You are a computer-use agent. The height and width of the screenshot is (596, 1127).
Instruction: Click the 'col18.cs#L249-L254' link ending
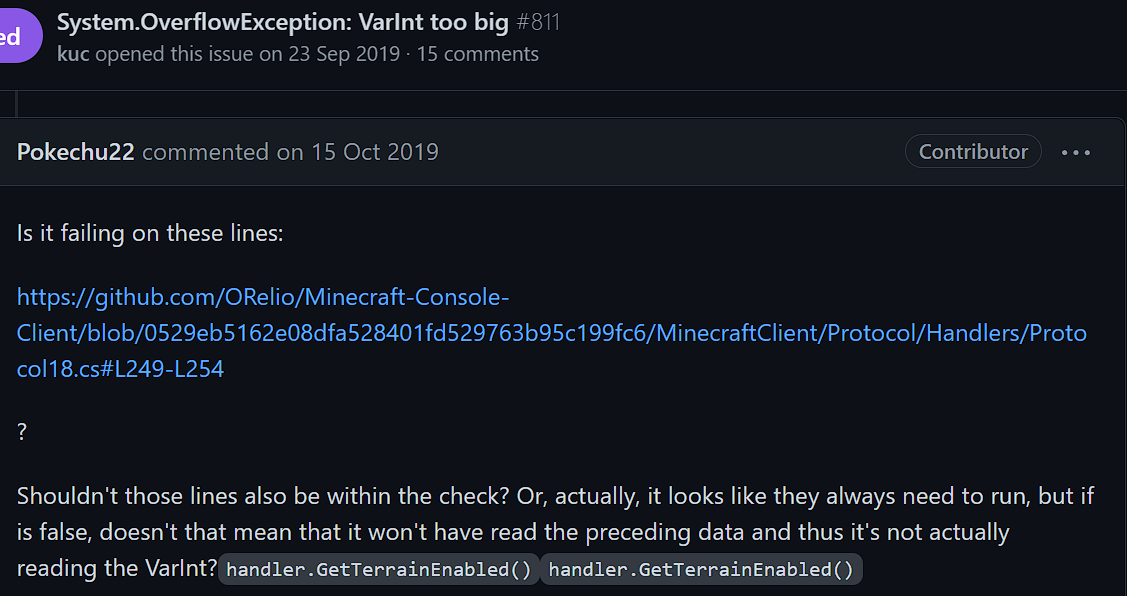pos(120,369)
